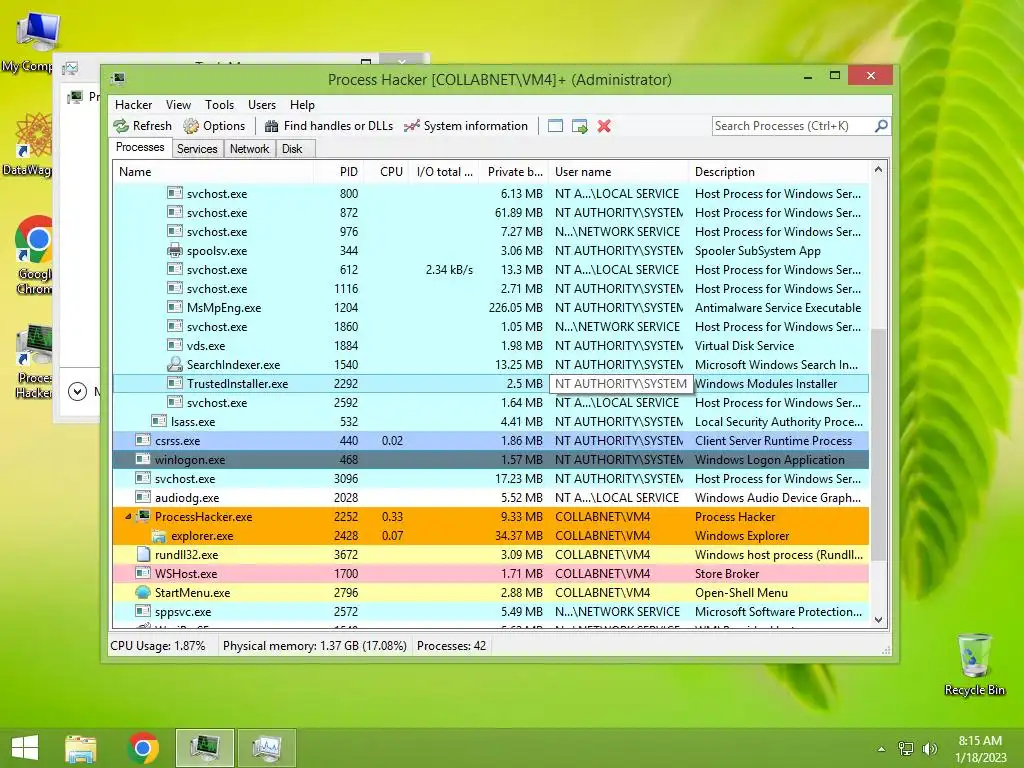Show hidden tray icons arrow
Viewport: 1024px width, 768px height.
[882, 749]
